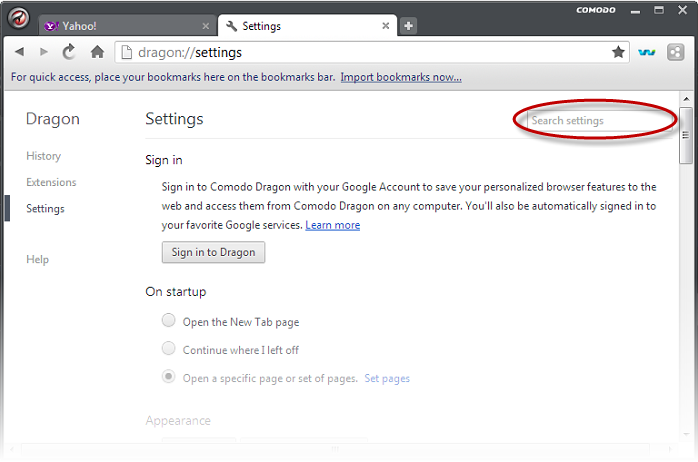Image resolution: width=698 pixels, height=462 pixels.
Task: Open History from the sidebar
Action: click(x=44, y=156)
